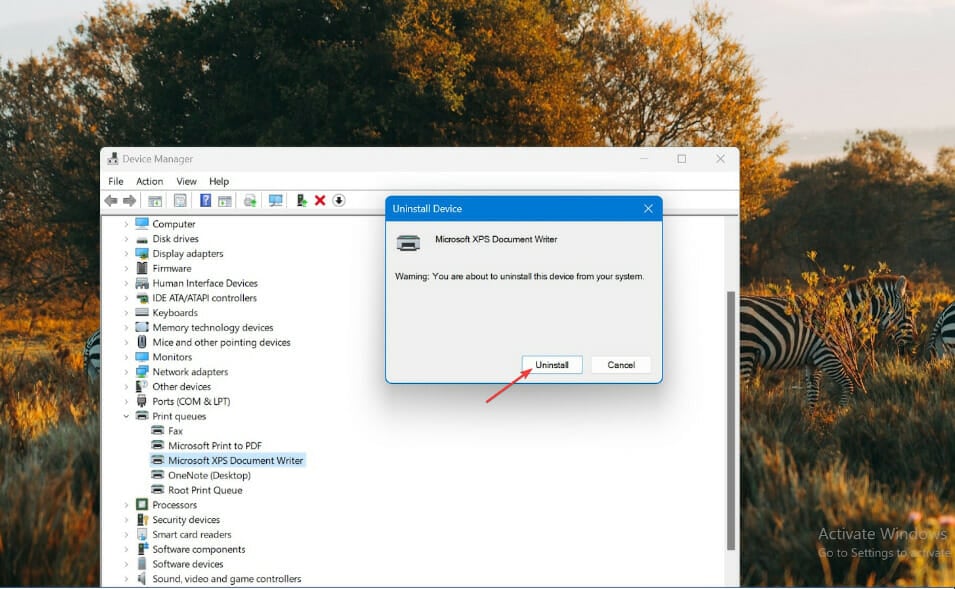Image resolution: width=955 pixels, height=589 pixels.
Task: Click the Properties toolbar icon
Action: 180,200
